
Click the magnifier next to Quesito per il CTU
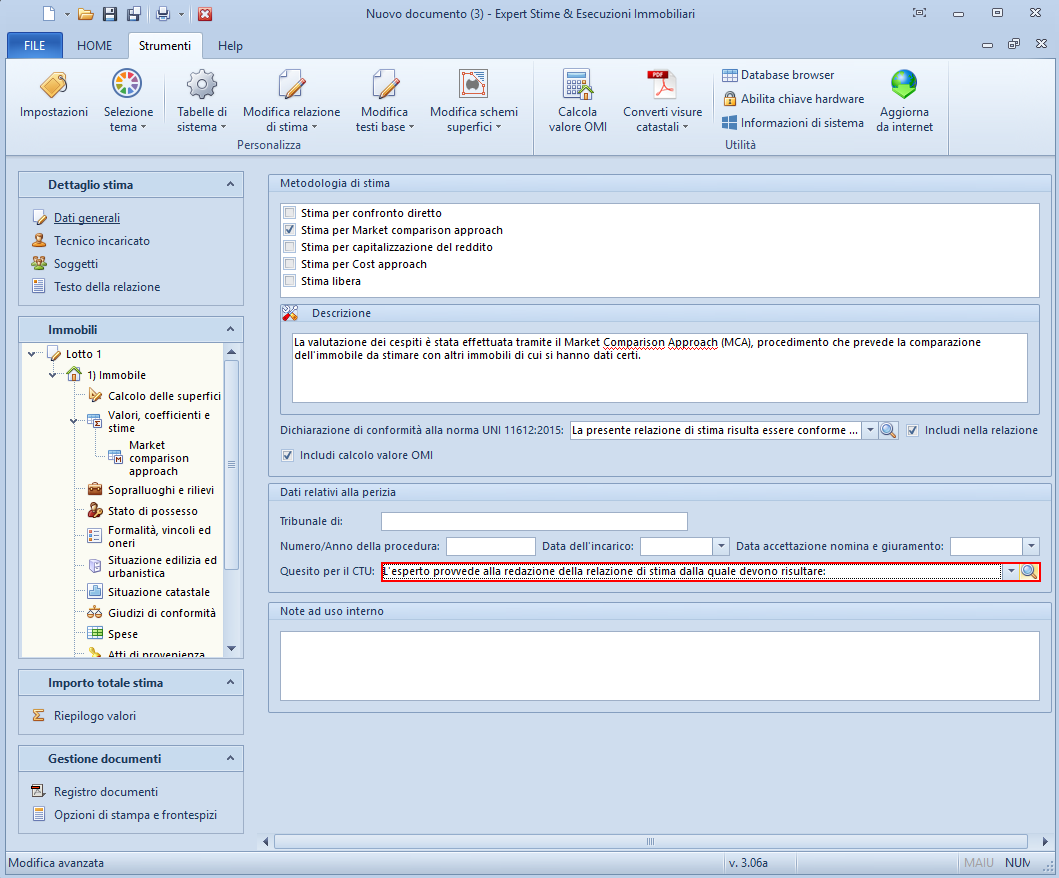coord(1029,572)
